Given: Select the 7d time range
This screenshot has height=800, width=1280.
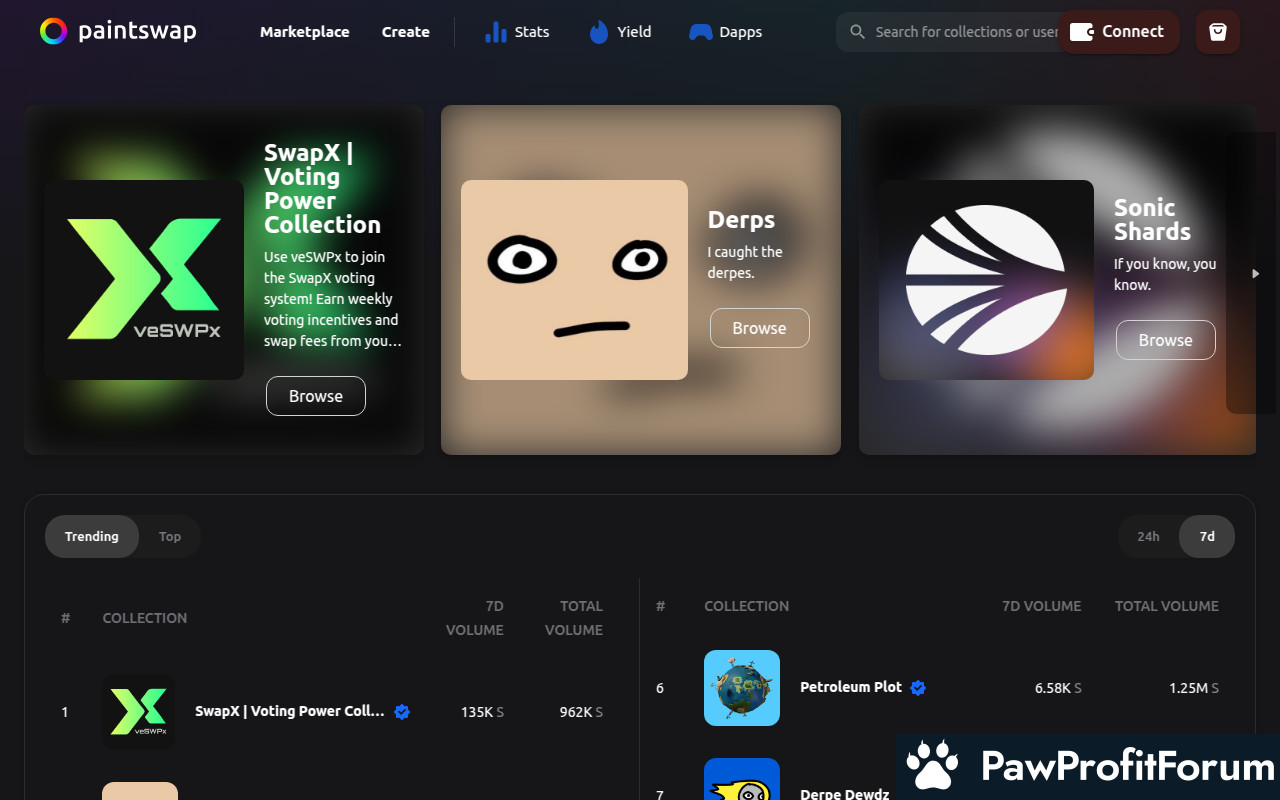Looking at the screenshot, I should (1207, 537).
